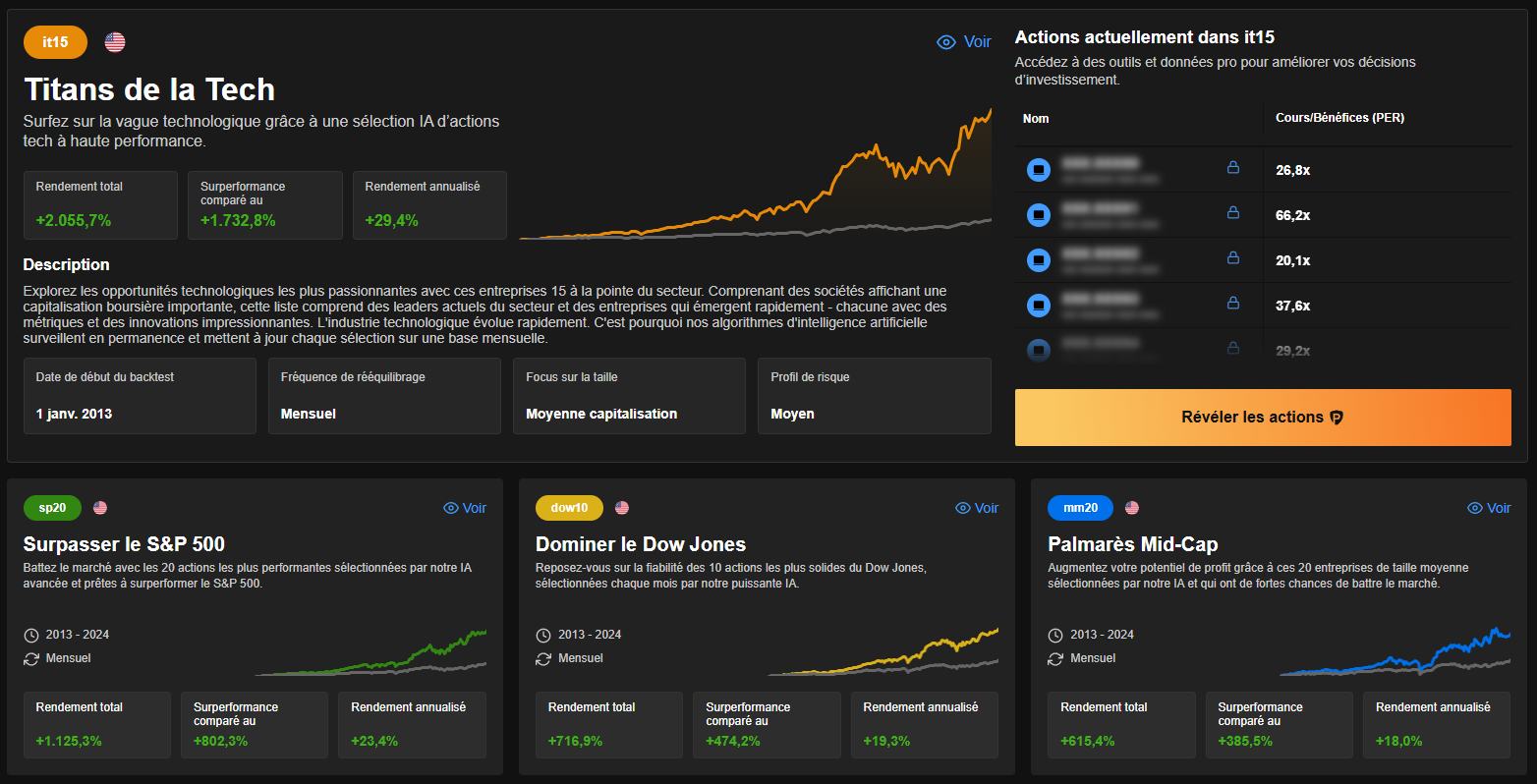Screen dimensions: 1537x784
Task: Click the +474,2% outperformance on the dow10 card
Action: pyautogui.click(x=733, y=741)
